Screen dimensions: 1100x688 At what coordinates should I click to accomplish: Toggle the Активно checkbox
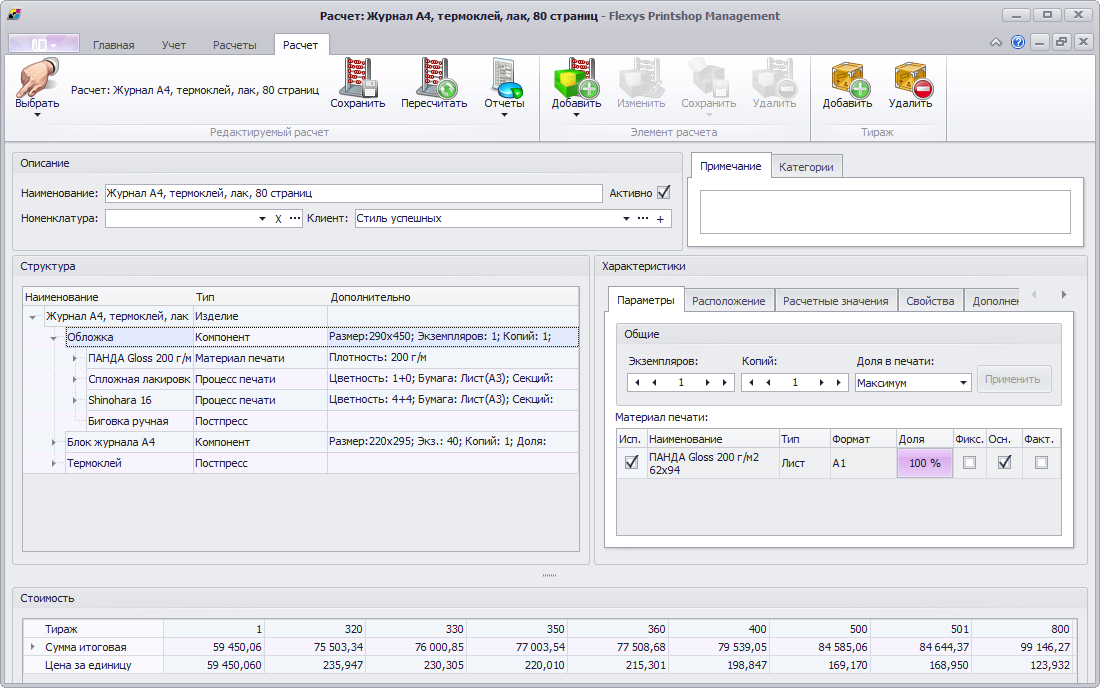pos(663,192)
